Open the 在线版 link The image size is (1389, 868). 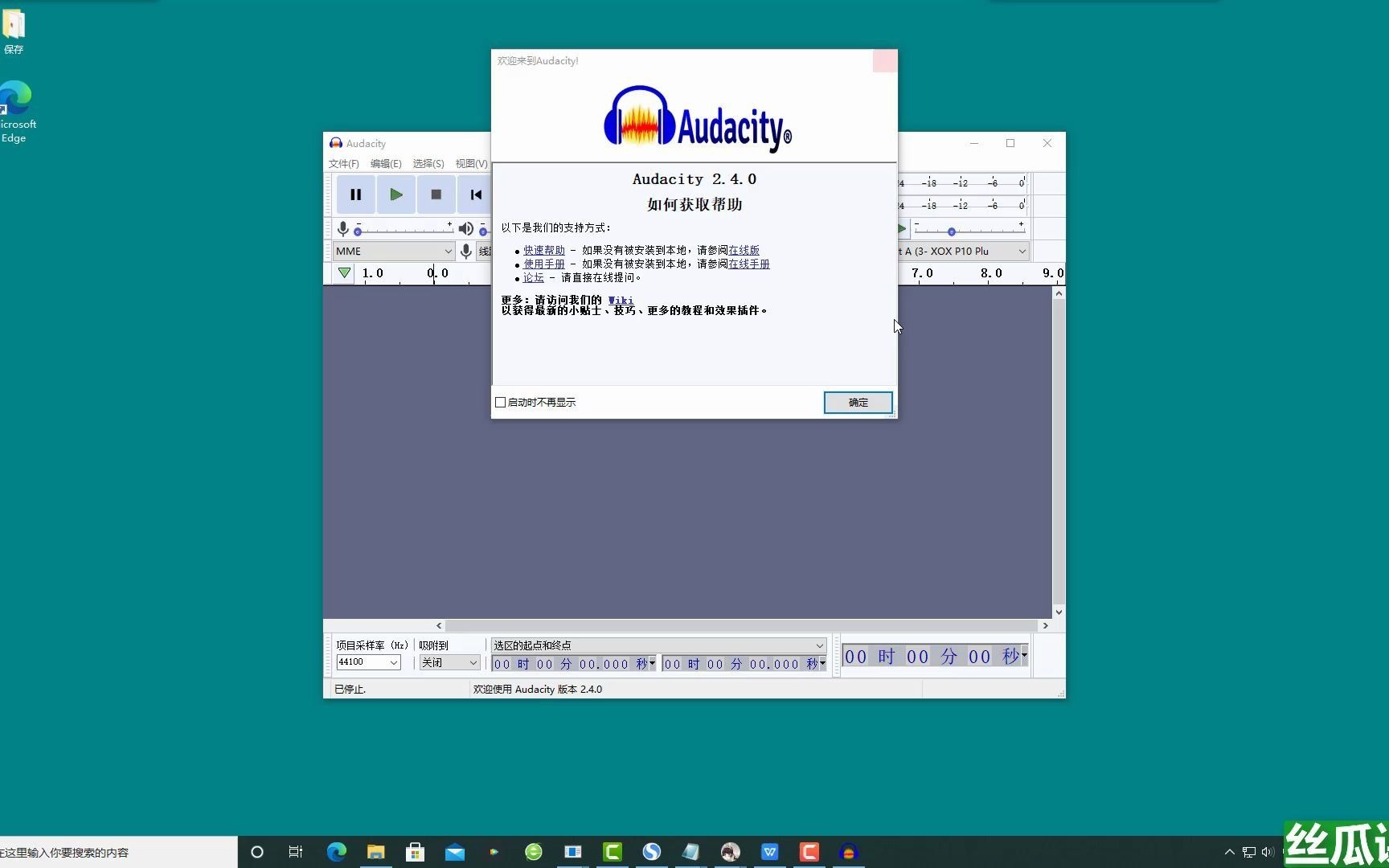click(x=744, y=250)
